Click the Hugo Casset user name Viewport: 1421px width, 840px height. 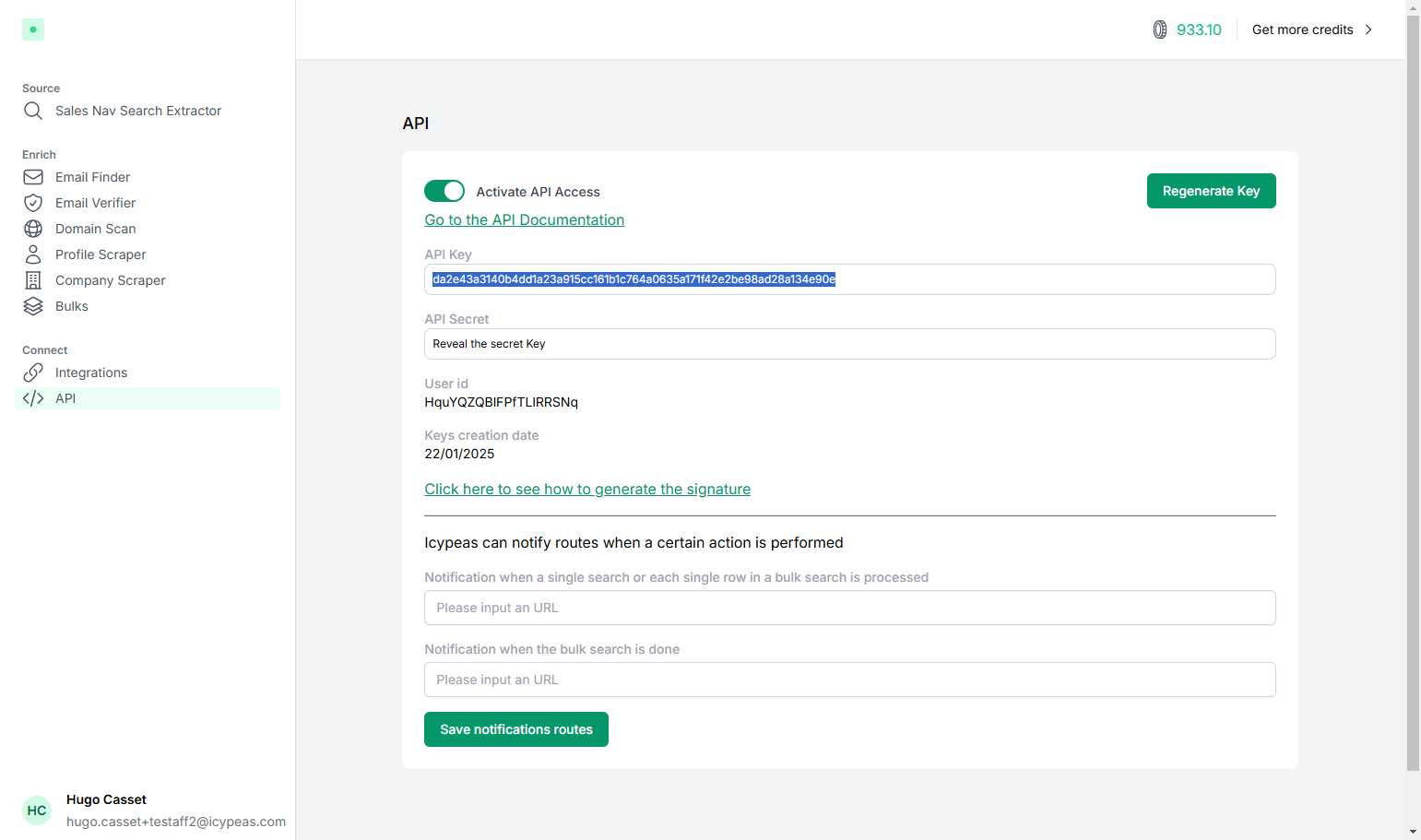pos(106,799)
